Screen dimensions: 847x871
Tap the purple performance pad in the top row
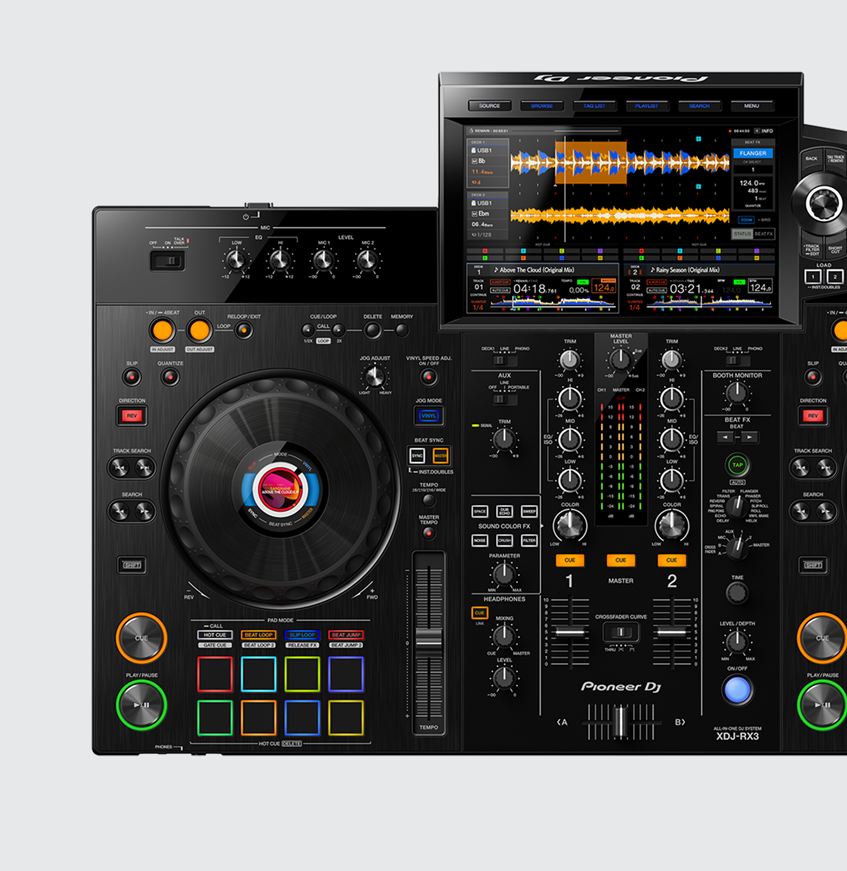[x=345, y=674]
